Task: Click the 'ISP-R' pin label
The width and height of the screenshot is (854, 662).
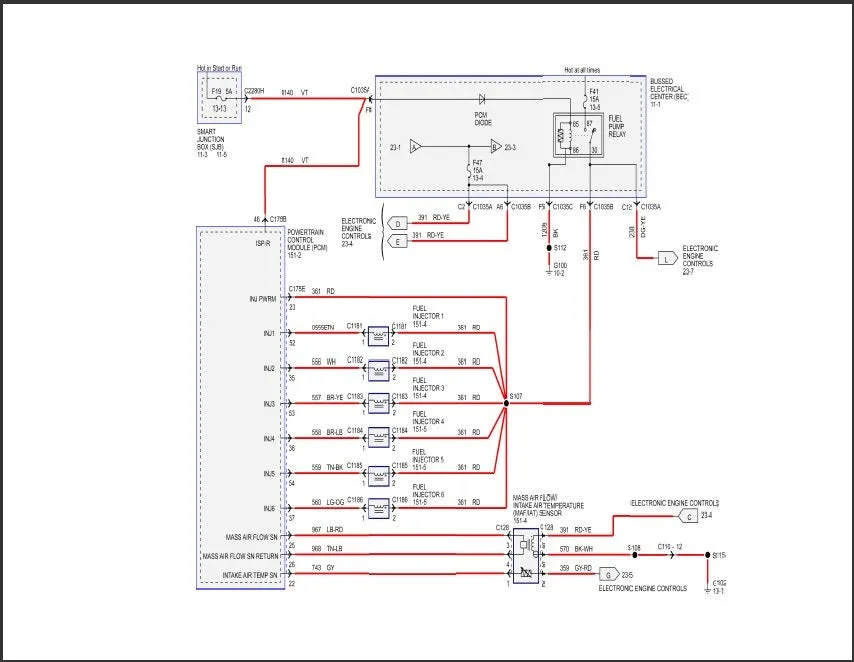Action: tap(263, 244)
